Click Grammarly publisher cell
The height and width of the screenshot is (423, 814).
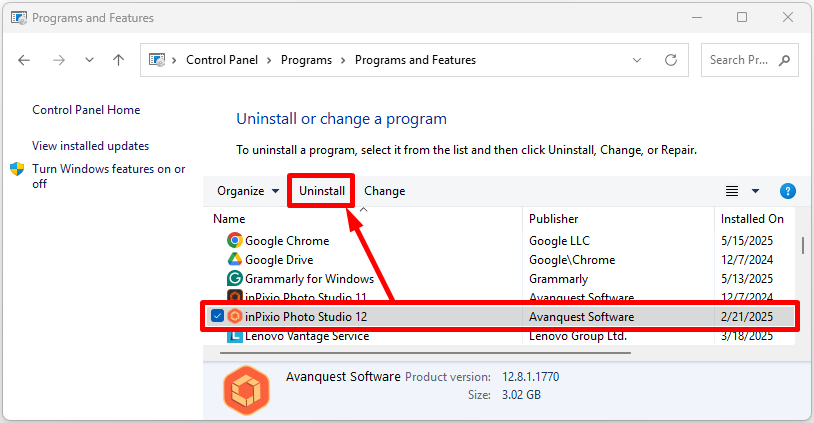coord(558,279)
